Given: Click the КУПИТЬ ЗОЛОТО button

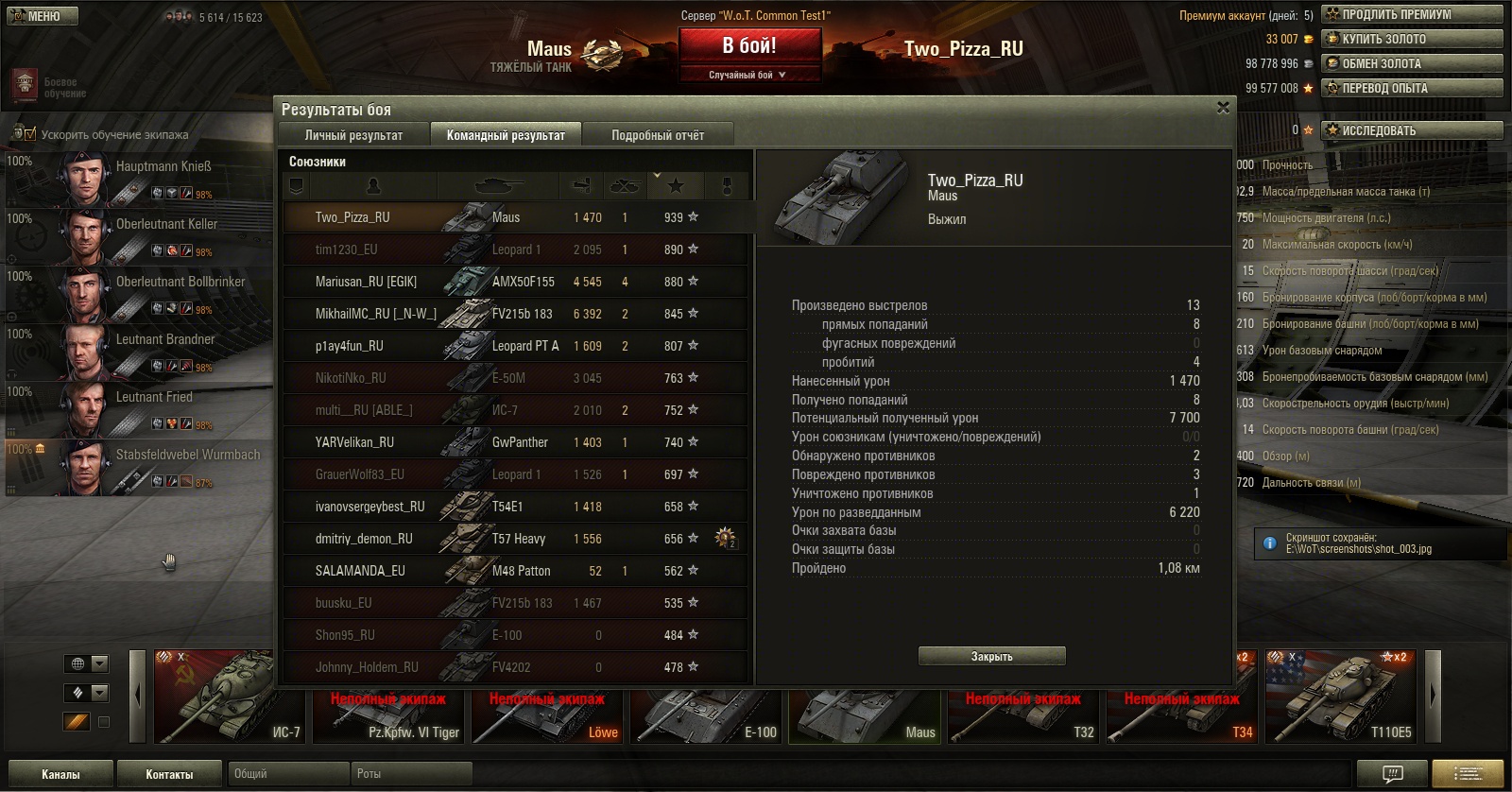Looking at the screenshot, I should click(x=1412, y=39).
